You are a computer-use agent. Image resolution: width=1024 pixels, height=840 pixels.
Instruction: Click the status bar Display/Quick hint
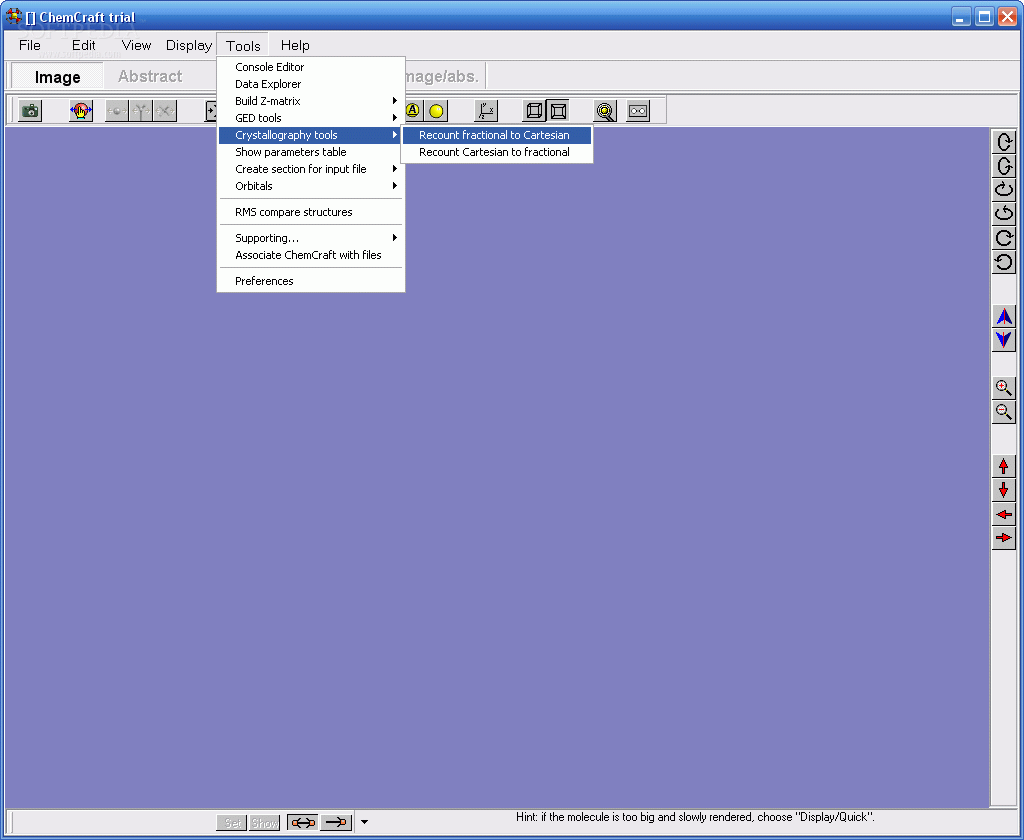pyautogui.click(x=696, y=816)
